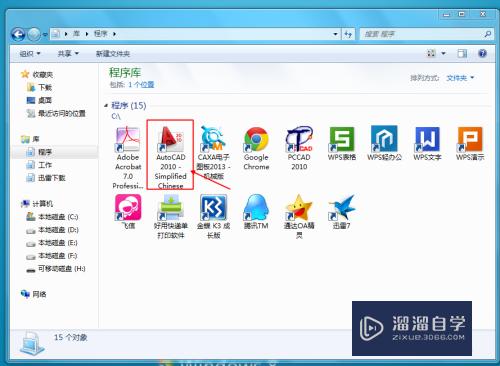
Task: Click the search magnifier icon
Action: pos(487,34)
